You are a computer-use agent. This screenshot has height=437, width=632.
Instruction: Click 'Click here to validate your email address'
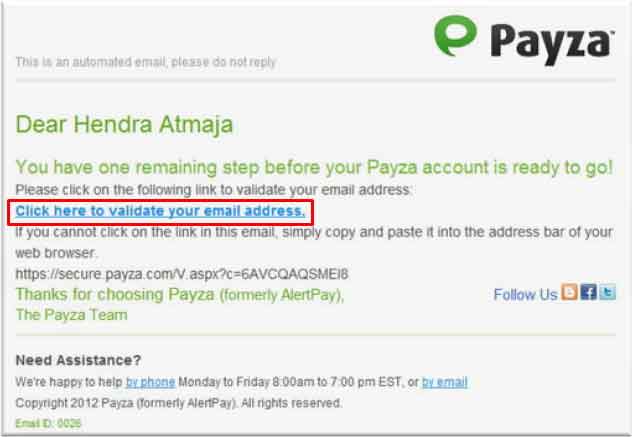click(160, 211)
